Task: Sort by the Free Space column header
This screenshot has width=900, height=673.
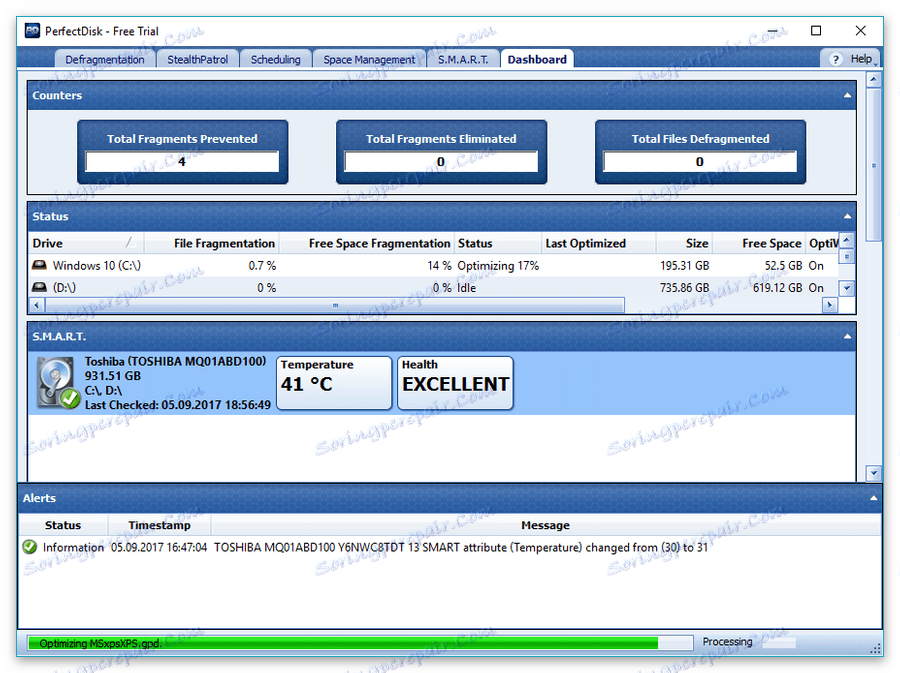Action: point(759,243)
